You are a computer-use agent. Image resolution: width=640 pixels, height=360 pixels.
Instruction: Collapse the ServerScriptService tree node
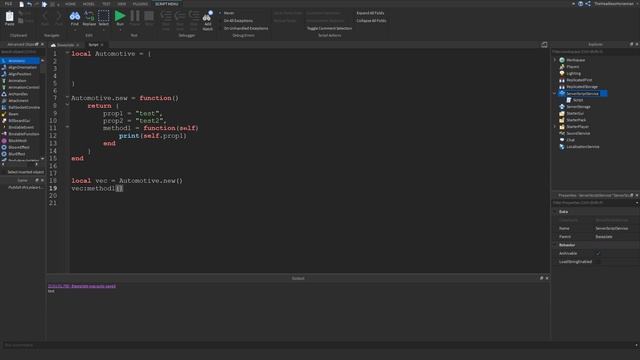coord(555,93)
